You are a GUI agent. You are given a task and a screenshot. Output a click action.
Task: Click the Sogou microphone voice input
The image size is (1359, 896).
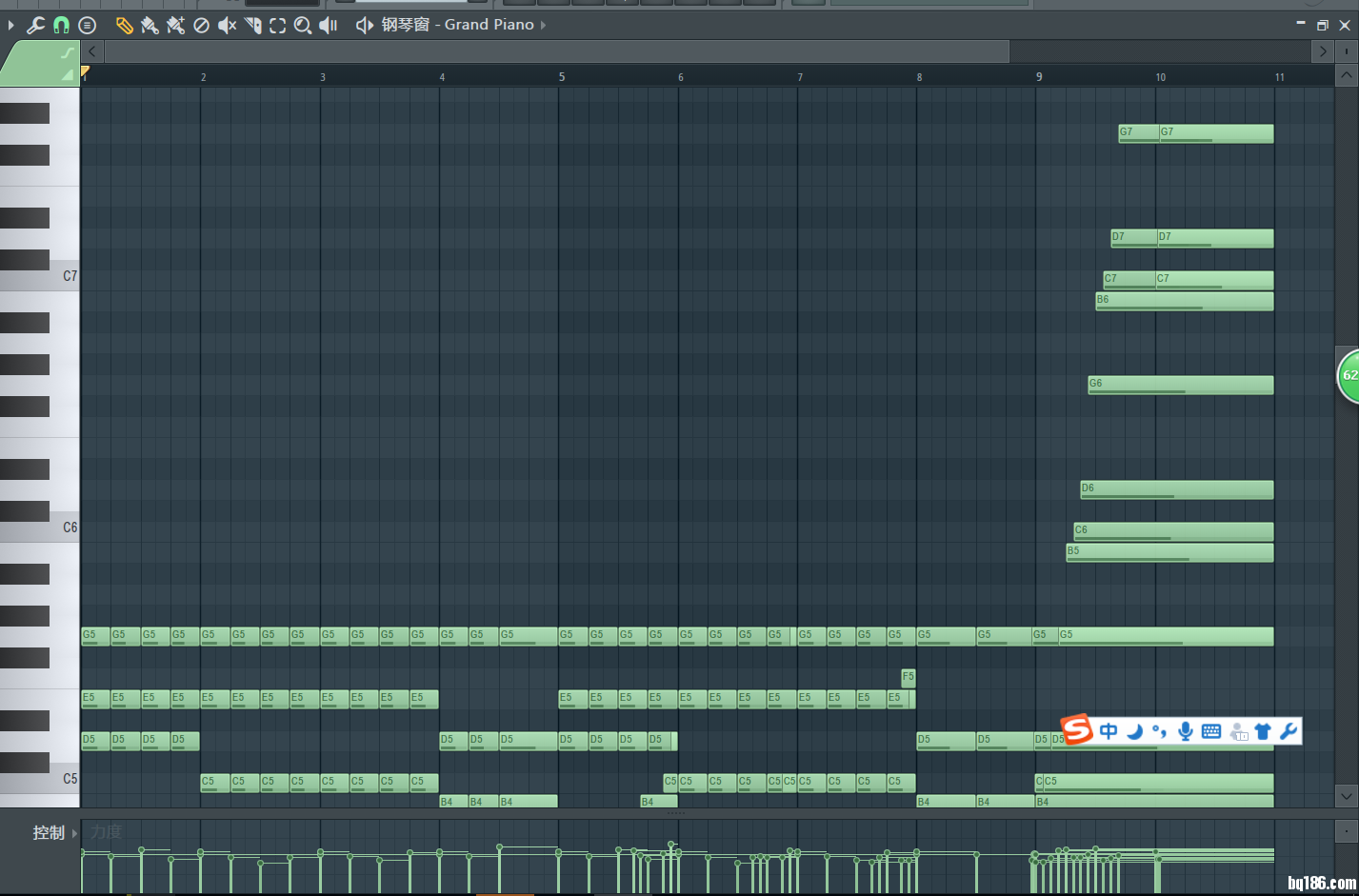coord(1186,731)
